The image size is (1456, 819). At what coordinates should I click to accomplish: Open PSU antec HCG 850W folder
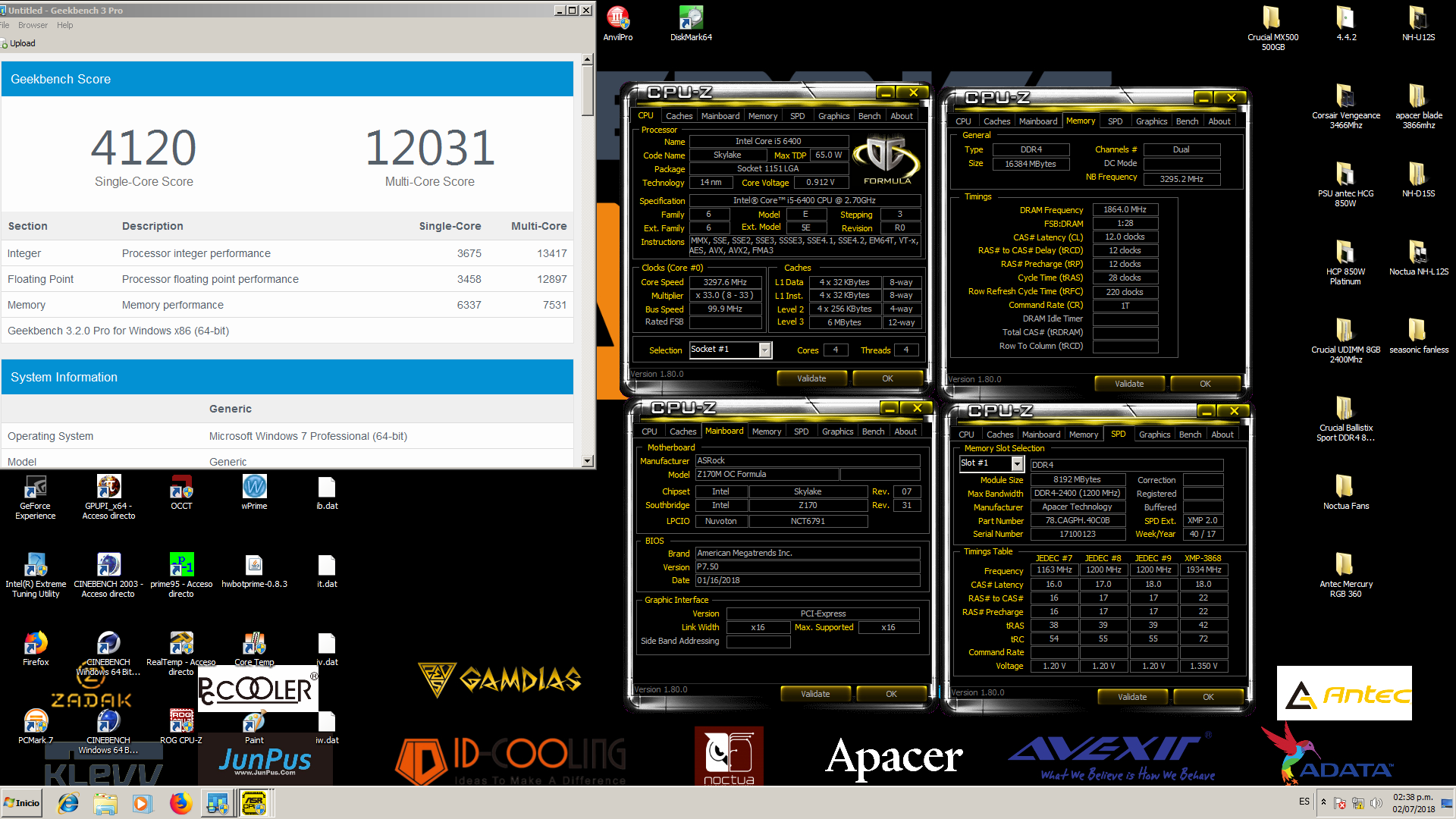tap(1345, 184)
